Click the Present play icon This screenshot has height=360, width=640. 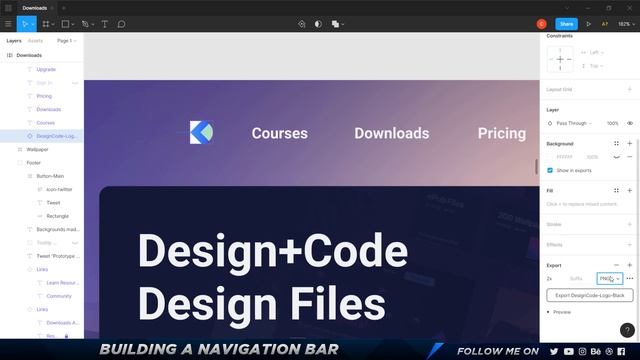point(588,24)
